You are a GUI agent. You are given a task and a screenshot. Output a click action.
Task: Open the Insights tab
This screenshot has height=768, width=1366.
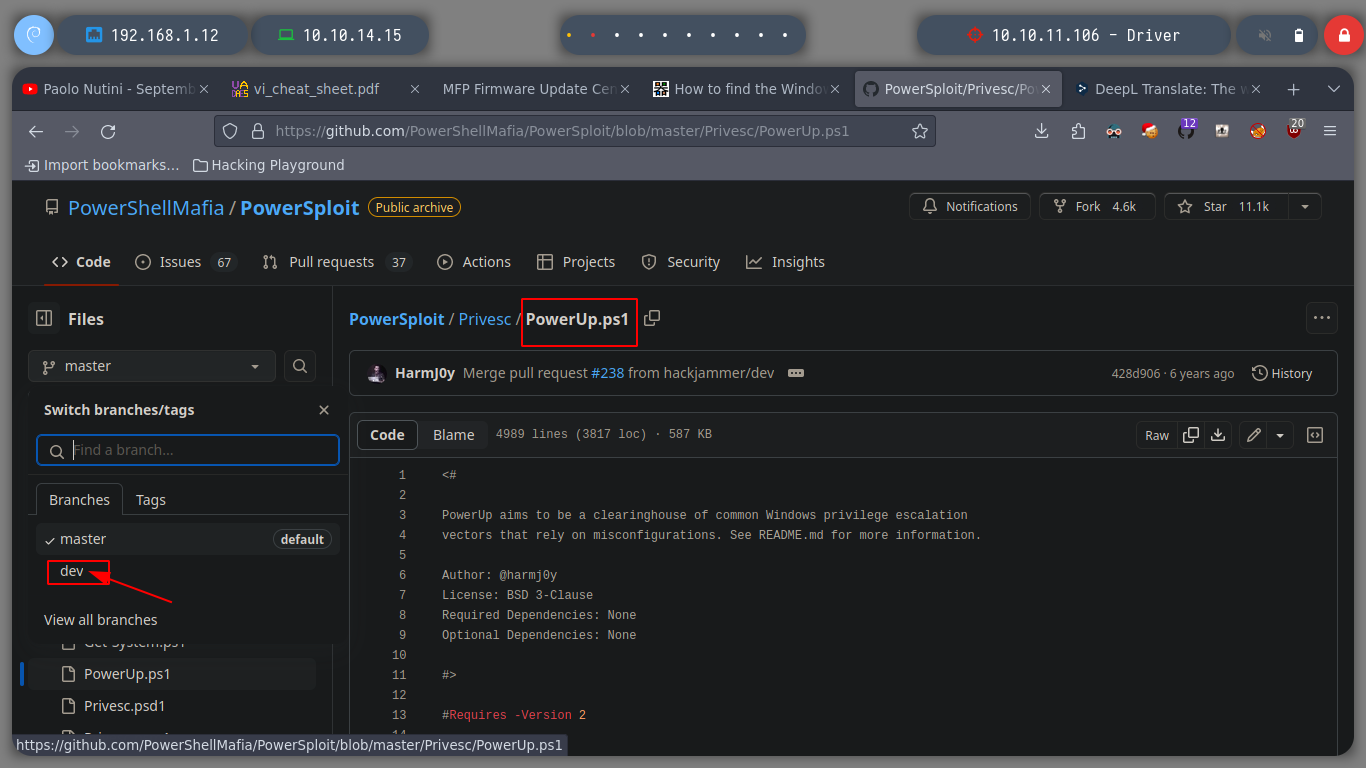point(786,262)
